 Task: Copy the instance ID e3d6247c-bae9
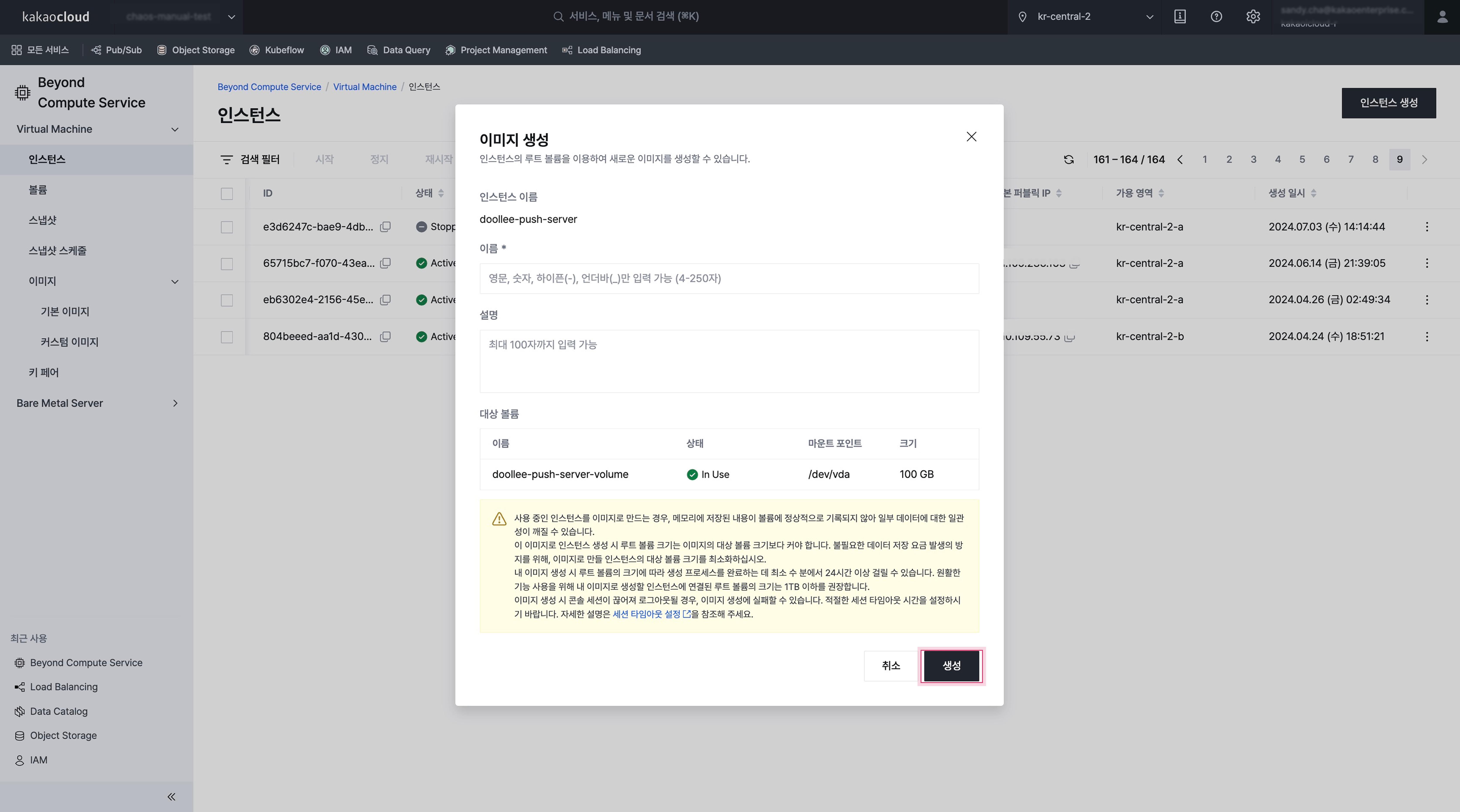click(x=385, y=227)
